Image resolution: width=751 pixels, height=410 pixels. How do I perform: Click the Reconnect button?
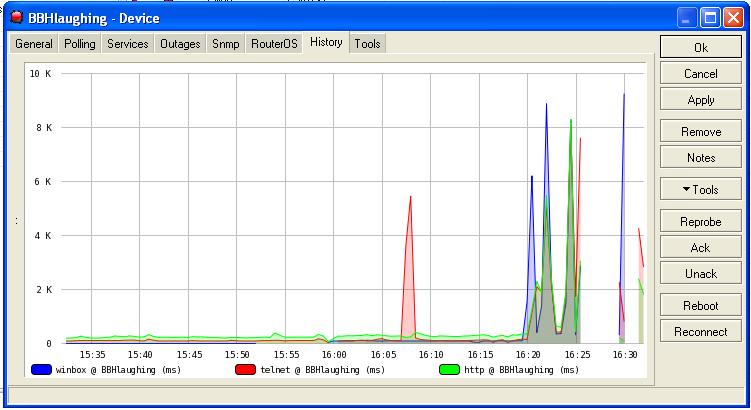click(701, 331)
